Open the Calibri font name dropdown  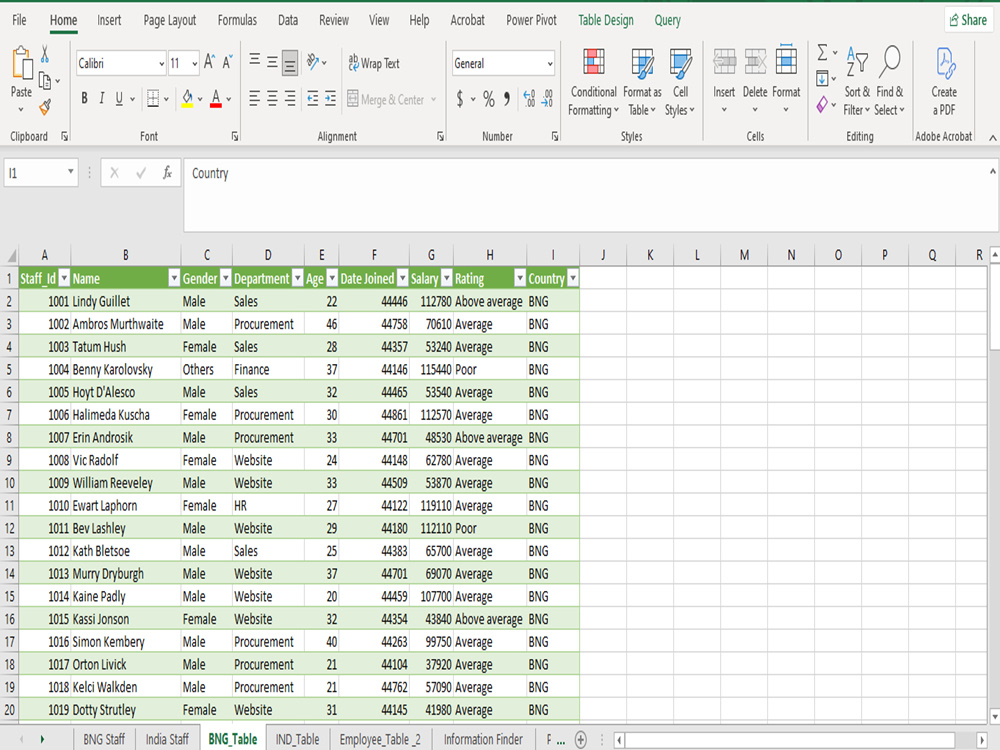click(161, 63)
